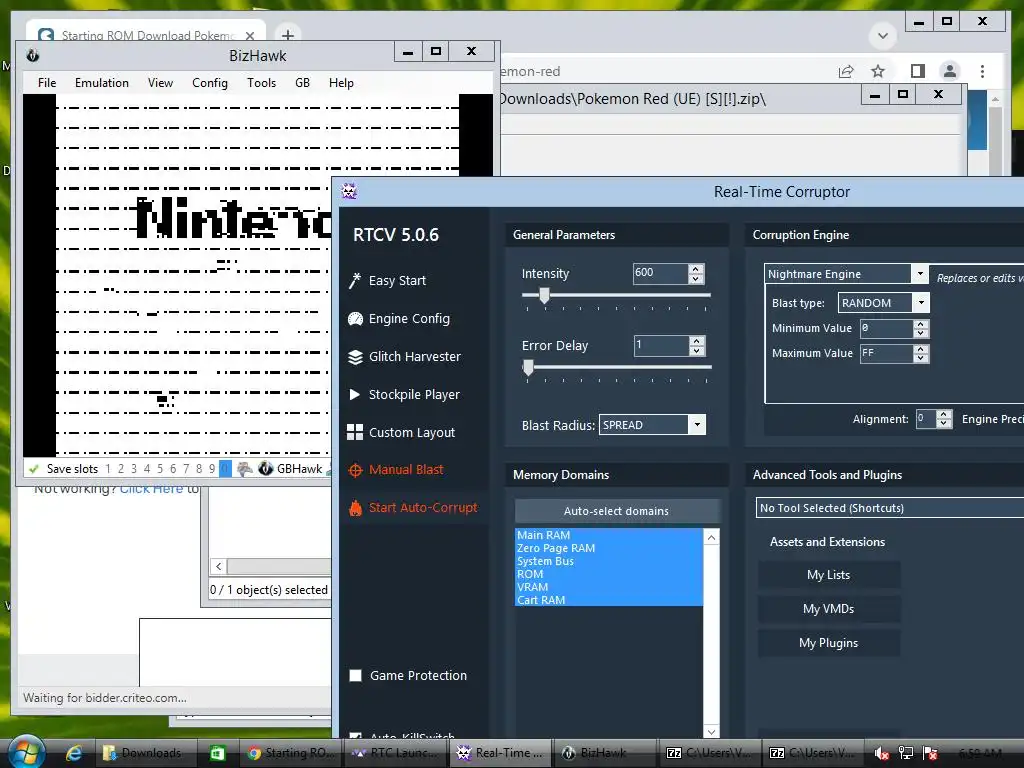Open the Engine Config panel
This screenshot has height=768, width=1024.
(399, 319)
